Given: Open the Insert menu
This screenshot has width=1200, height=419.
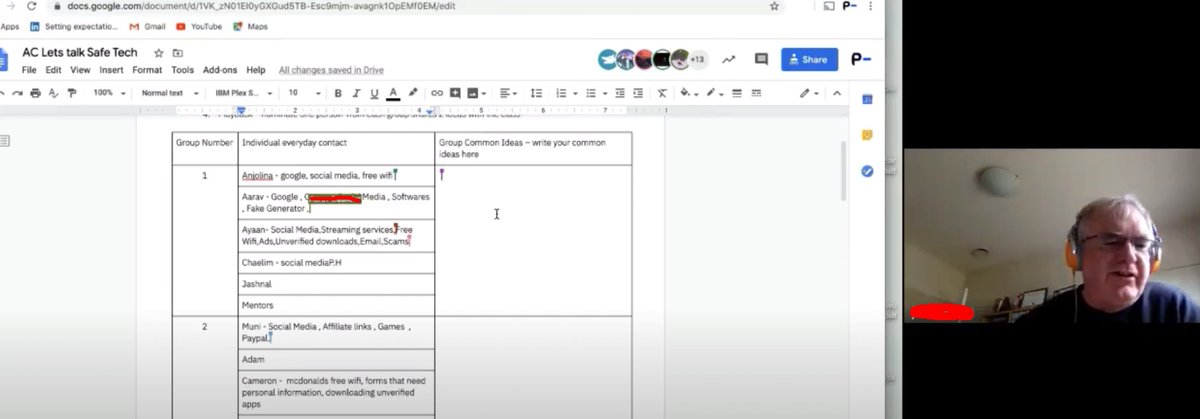Looking at the screenshot, I should click(111, 70).
